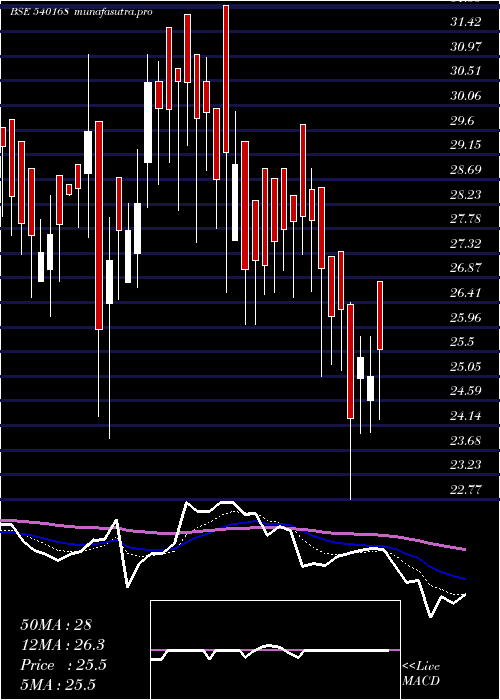Click the 12MA : 26.3 readout
Screen dimensions: 500x700
(63, 645)
